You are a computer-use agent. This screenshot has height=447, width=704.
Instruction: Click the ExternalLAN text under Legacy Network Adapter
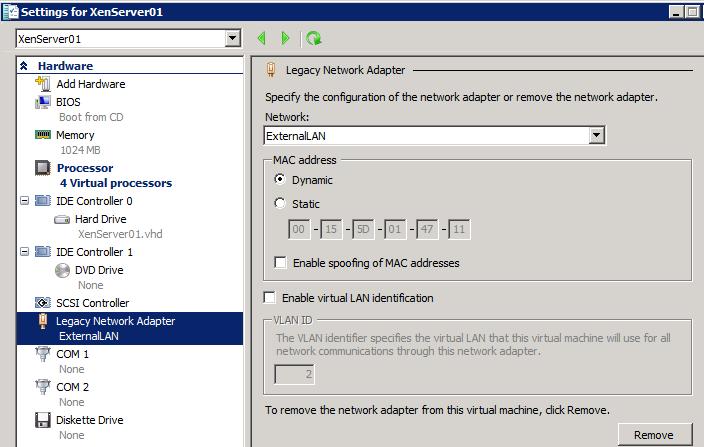coord(89,336)
